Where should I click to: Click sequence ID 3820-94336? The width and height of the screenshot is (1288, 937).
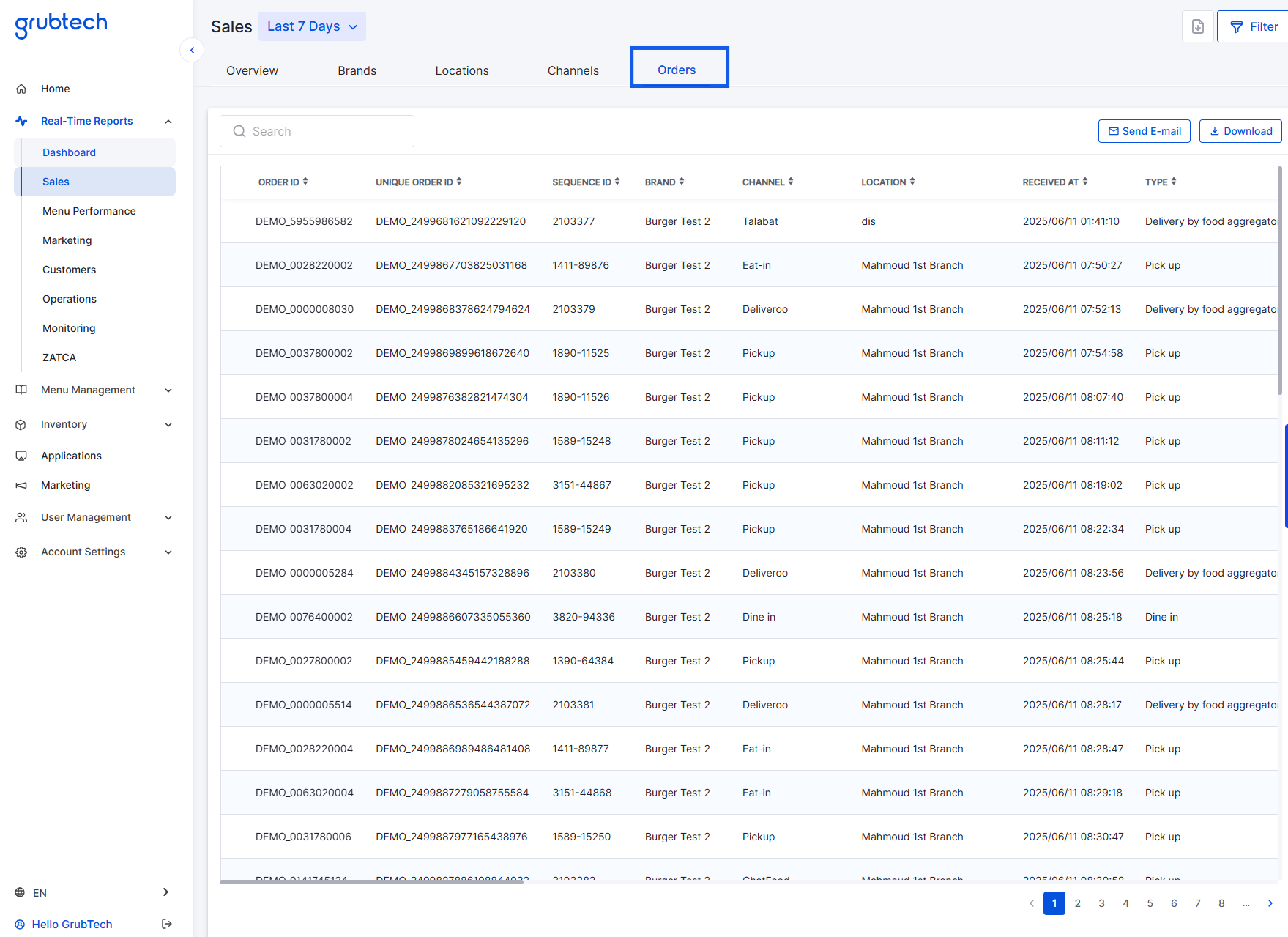[x=584, y=617]
